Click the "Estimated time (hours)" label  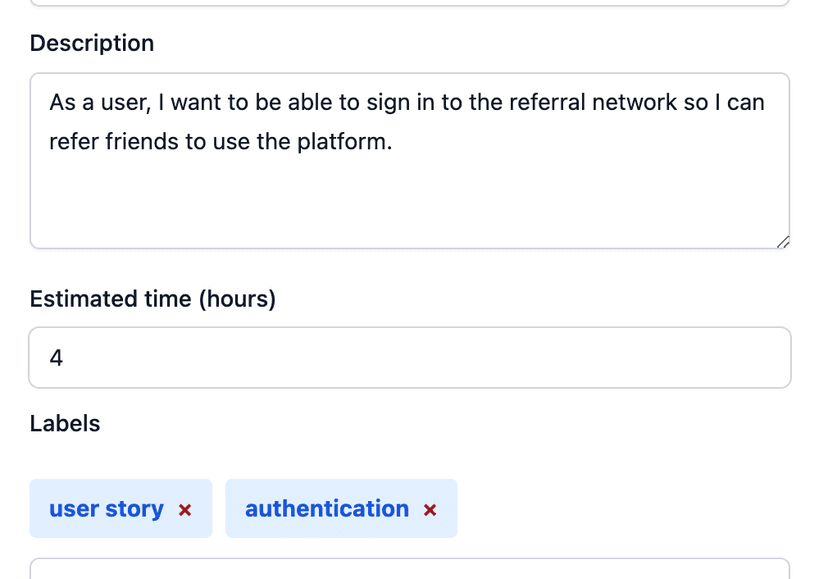pyautogui.click(x=153, y=299)
